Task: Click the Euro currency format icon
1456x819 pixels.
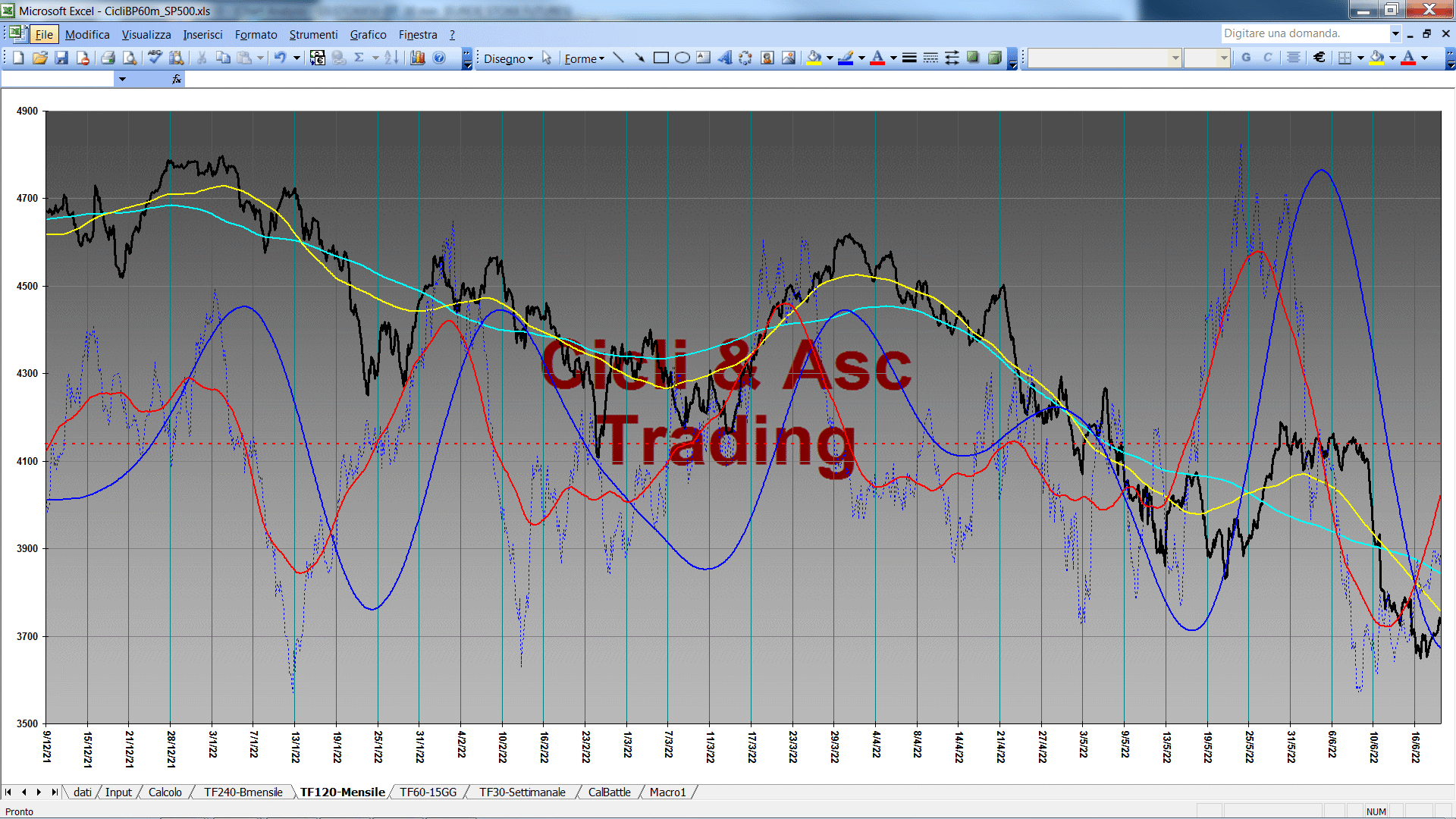Action: click(x=1319, y=58)
